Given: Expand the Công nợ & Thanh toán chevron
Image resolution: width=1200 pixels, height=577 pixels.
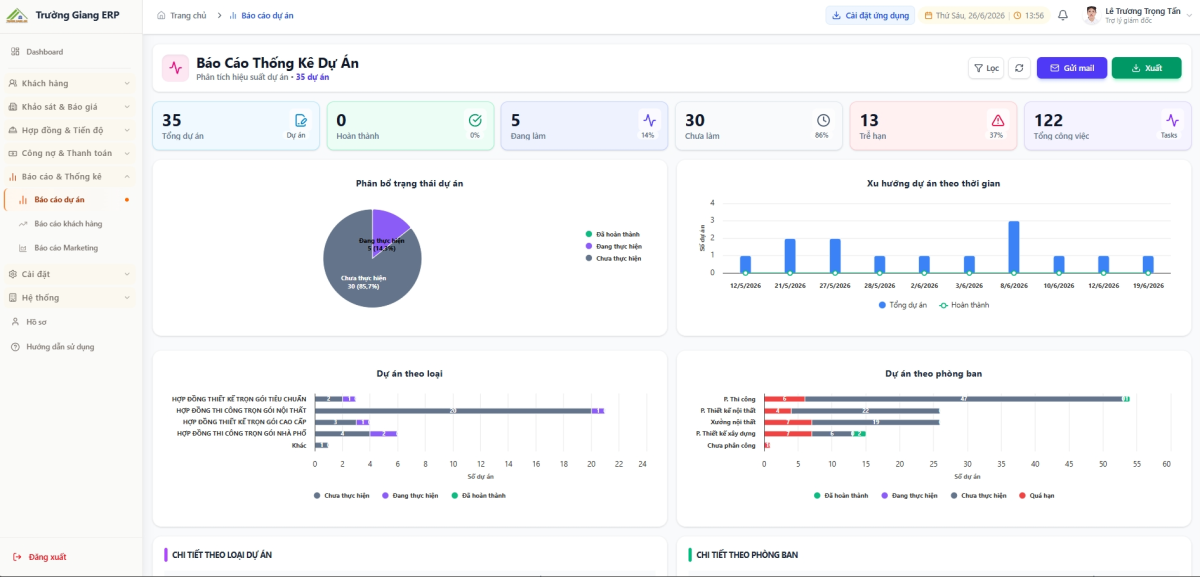Looking at the screenshot, I should pos(126,153).
